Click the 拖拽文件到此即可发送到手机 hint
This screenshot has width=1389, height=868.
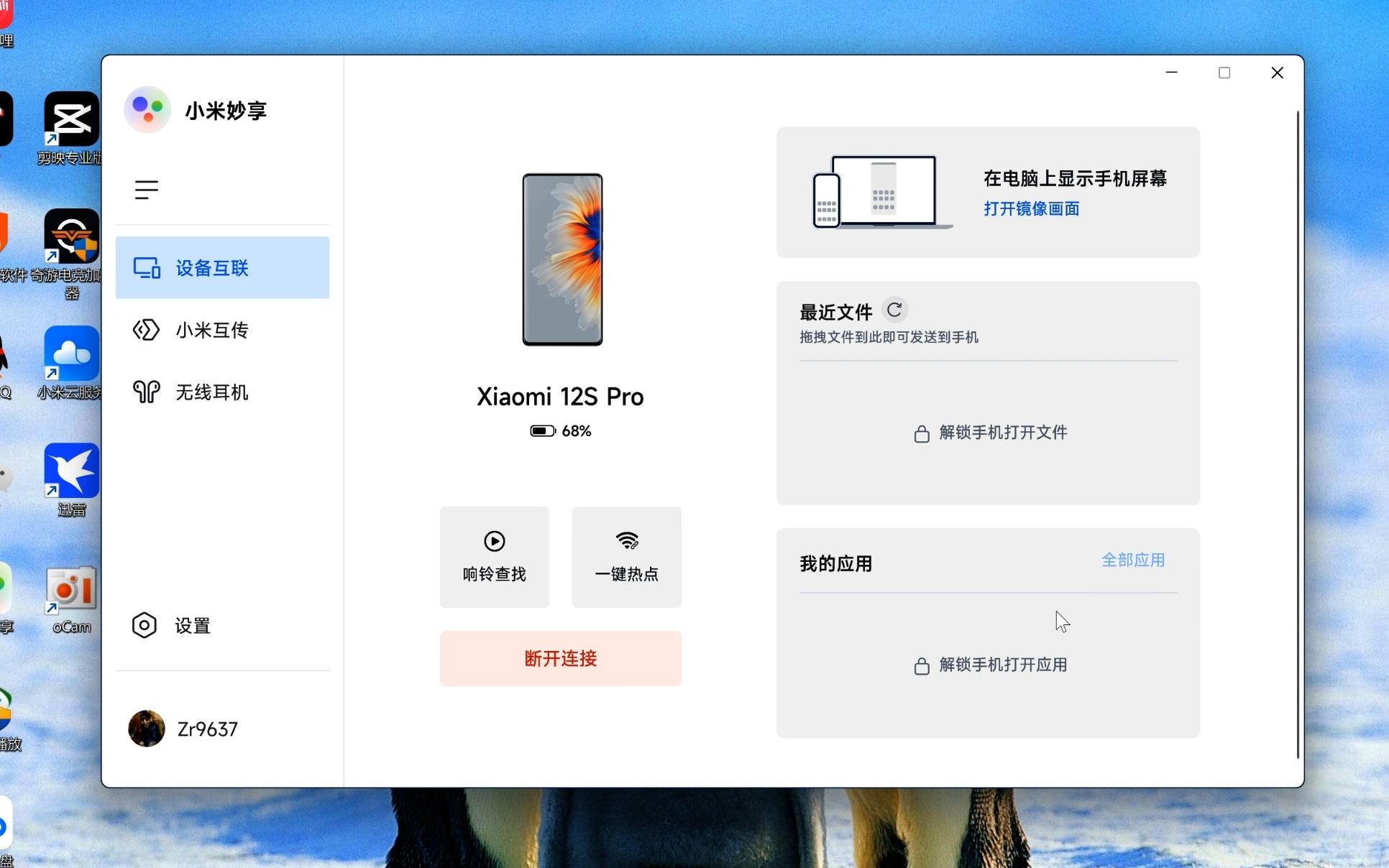889,337
